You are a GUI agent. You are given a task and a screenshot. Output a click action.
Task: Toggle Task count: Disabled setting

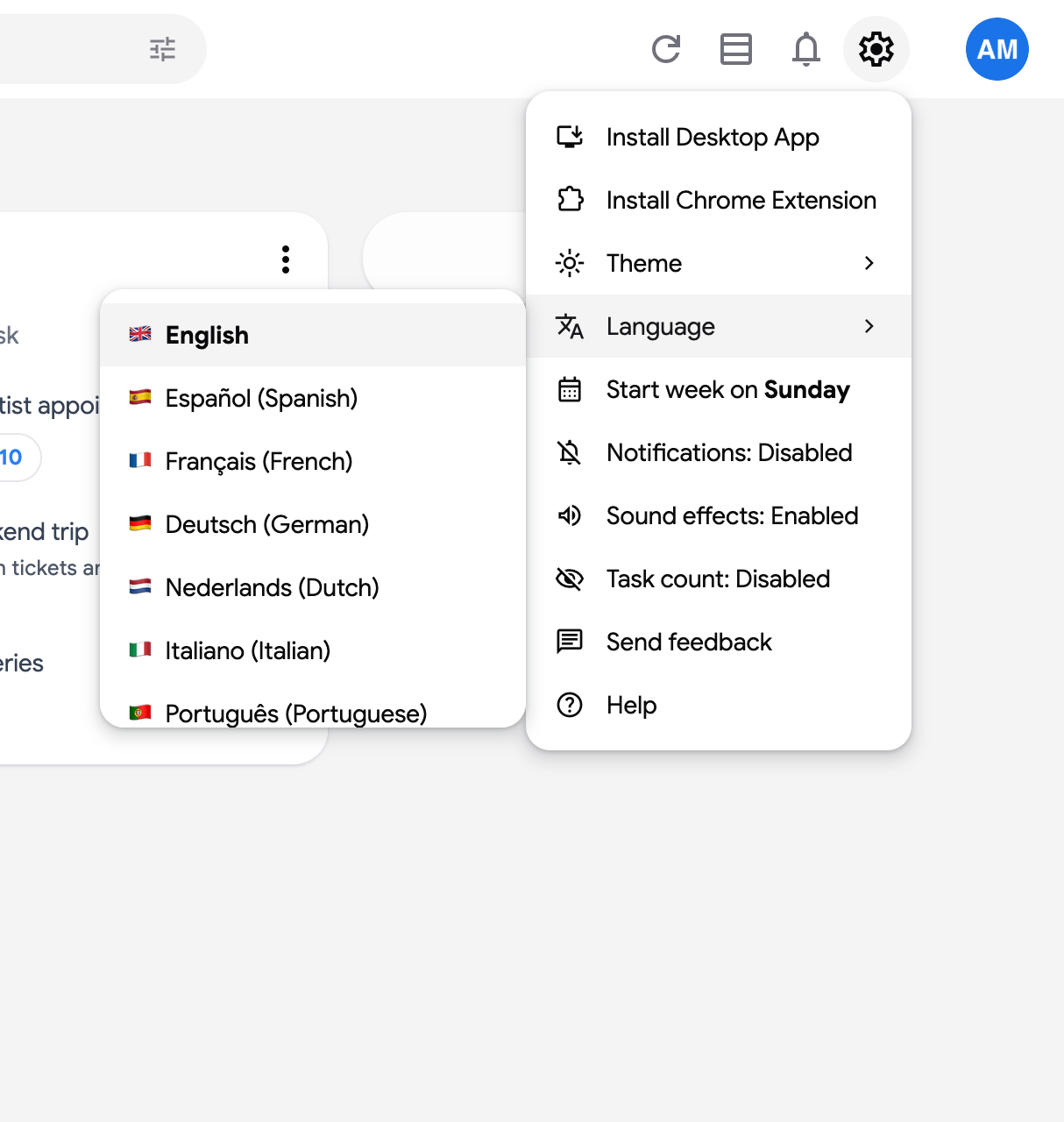pos(719,579)
